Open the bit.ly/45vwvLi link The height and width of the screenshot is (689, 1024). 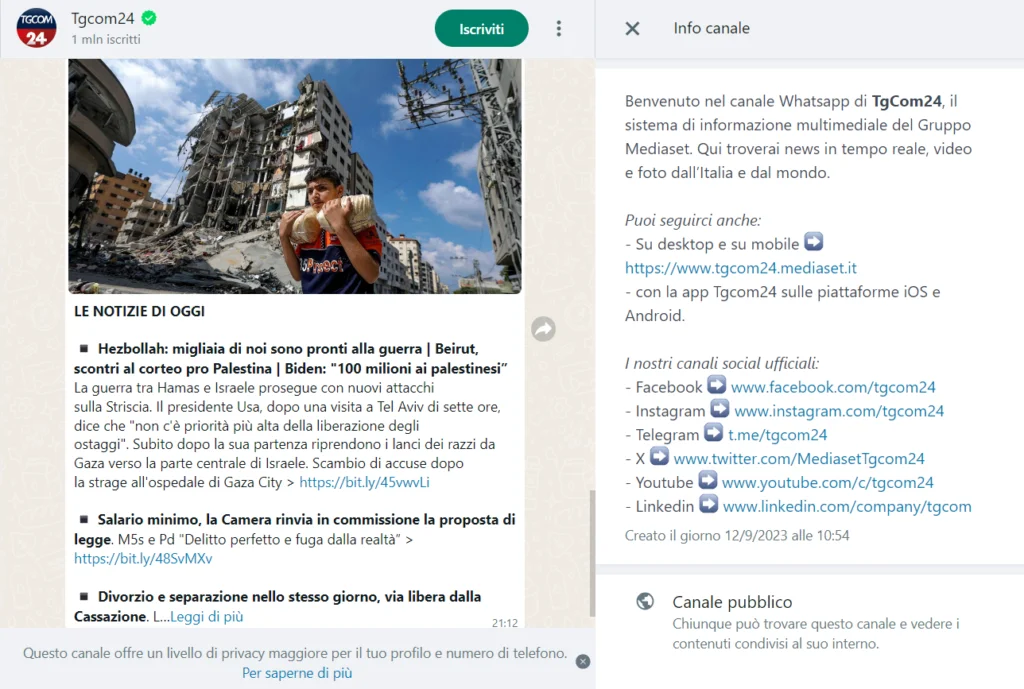pos(364,483)
